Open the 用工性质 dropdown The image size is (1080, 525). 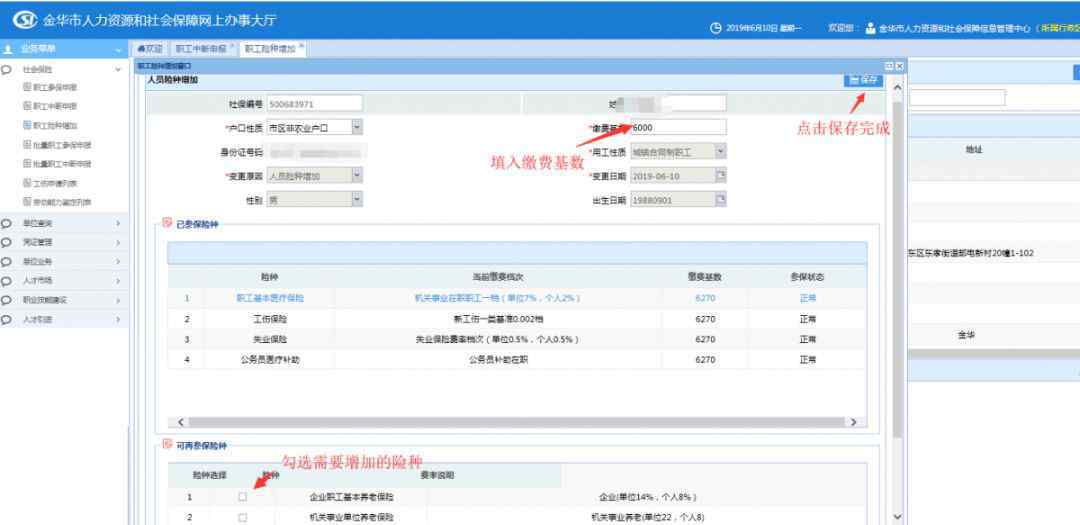pyautogui.click(x=720, y=151)
